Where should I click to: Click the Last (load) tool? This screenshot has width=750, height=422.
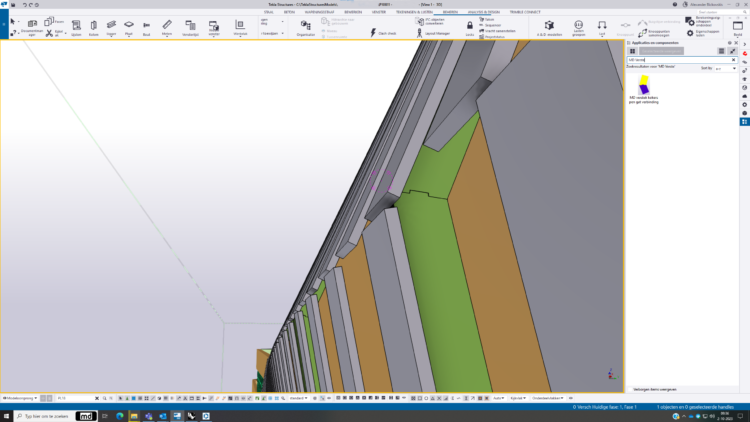(602, 26)
